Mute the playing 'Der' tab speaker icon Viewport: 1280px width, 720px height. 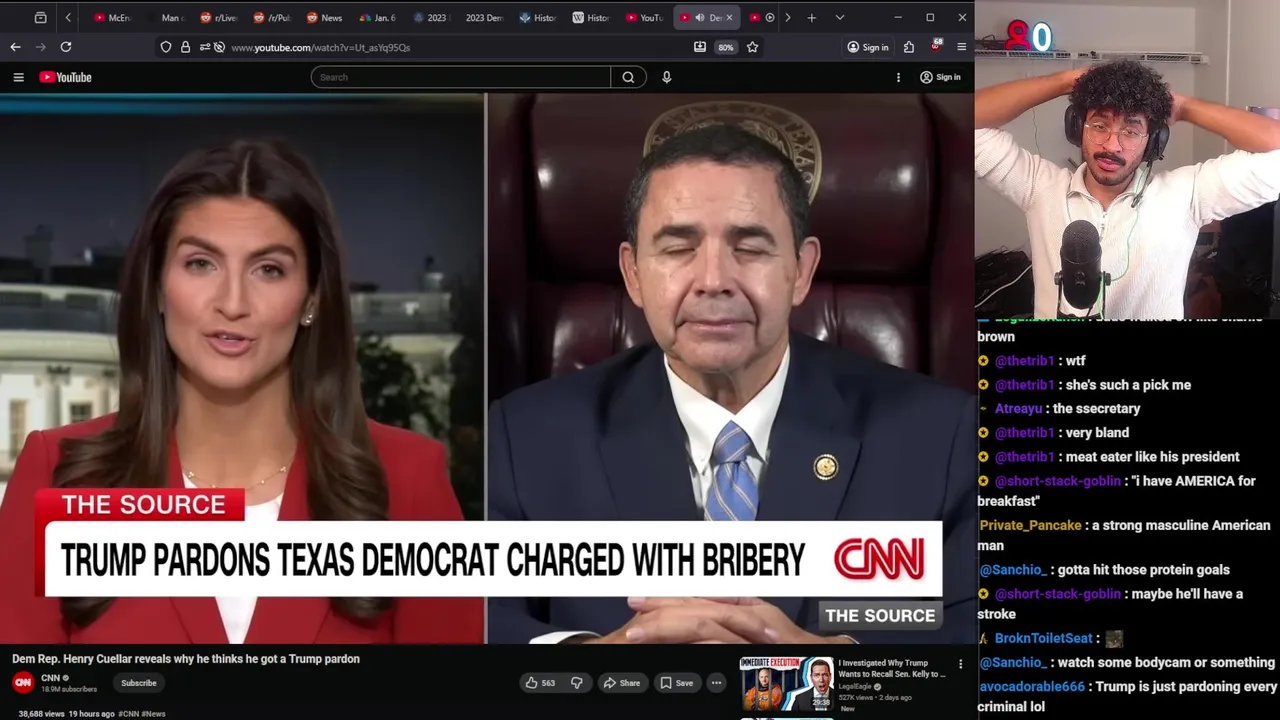700,18
